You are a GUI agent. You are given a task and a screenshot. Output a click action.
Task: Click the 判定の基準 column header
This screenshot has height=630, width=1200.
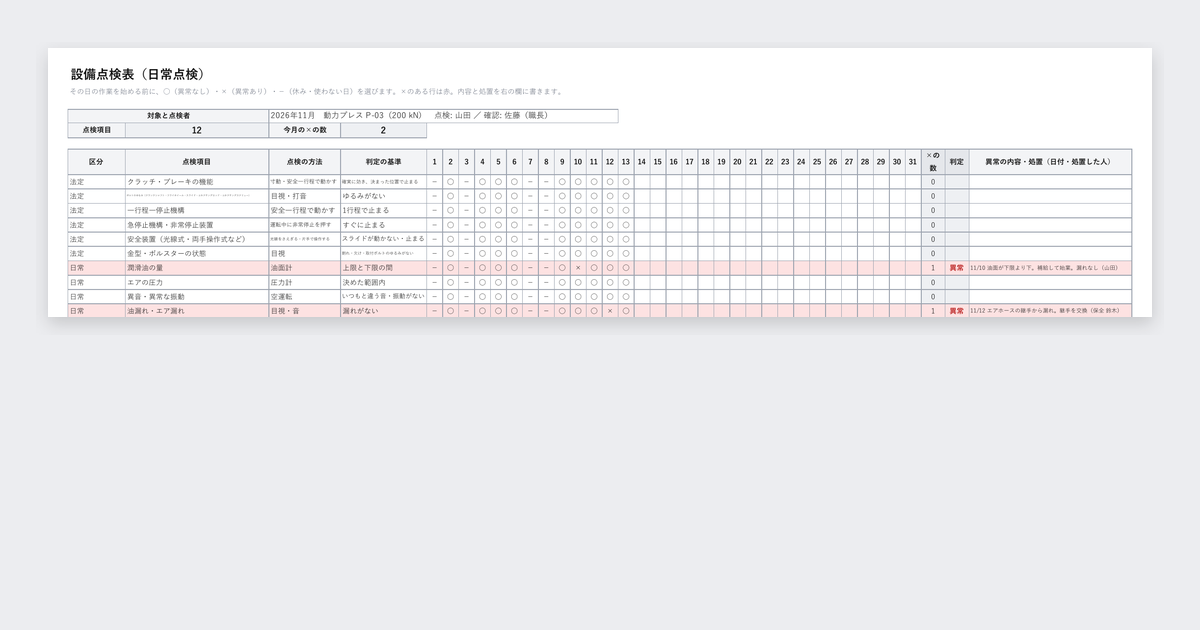coord(383,161)
